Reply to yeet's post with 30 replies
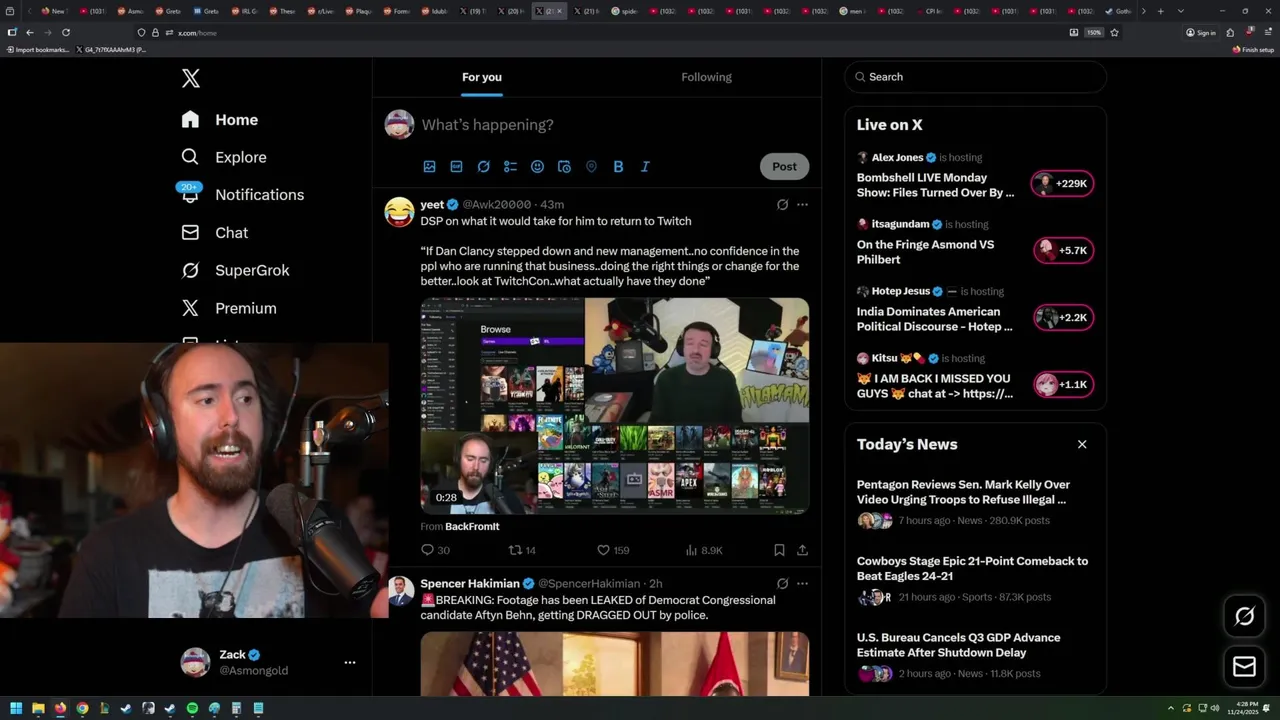The width and height of the screenshot is (1280, 720). tap(435, 550)
